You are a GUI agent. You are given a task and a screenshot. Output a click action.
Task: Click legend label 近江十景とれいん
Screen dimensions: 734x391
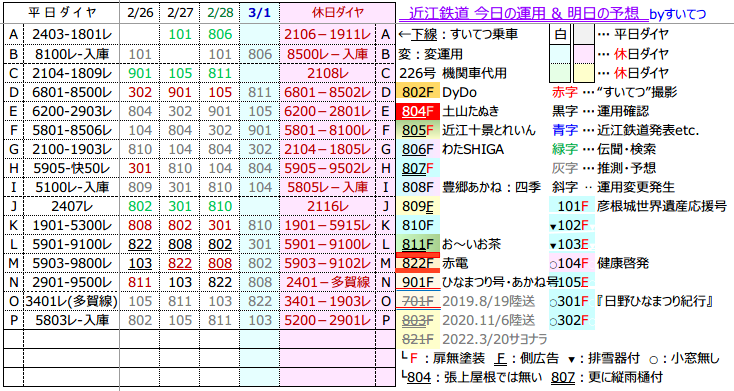point(489,130)
